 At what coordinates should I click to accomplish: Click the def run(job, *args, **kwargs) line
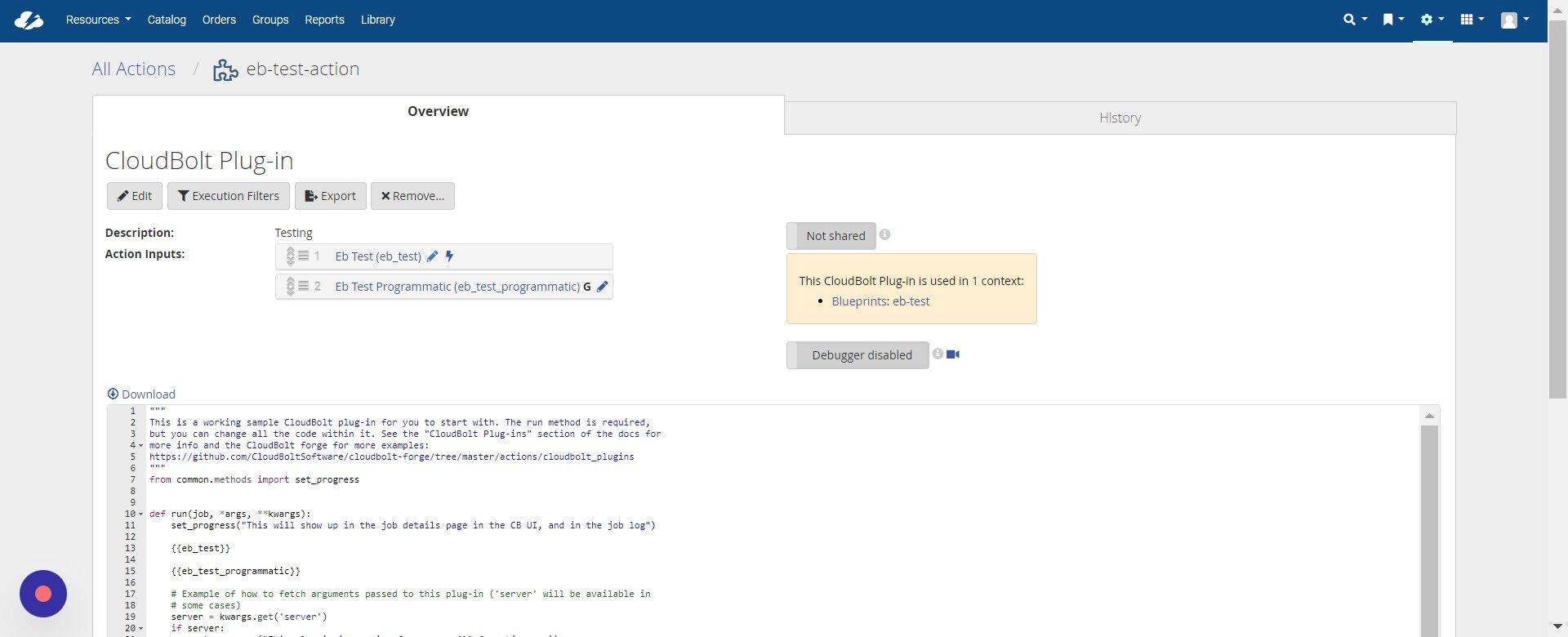pyautogui.click(x=229, y=514)
